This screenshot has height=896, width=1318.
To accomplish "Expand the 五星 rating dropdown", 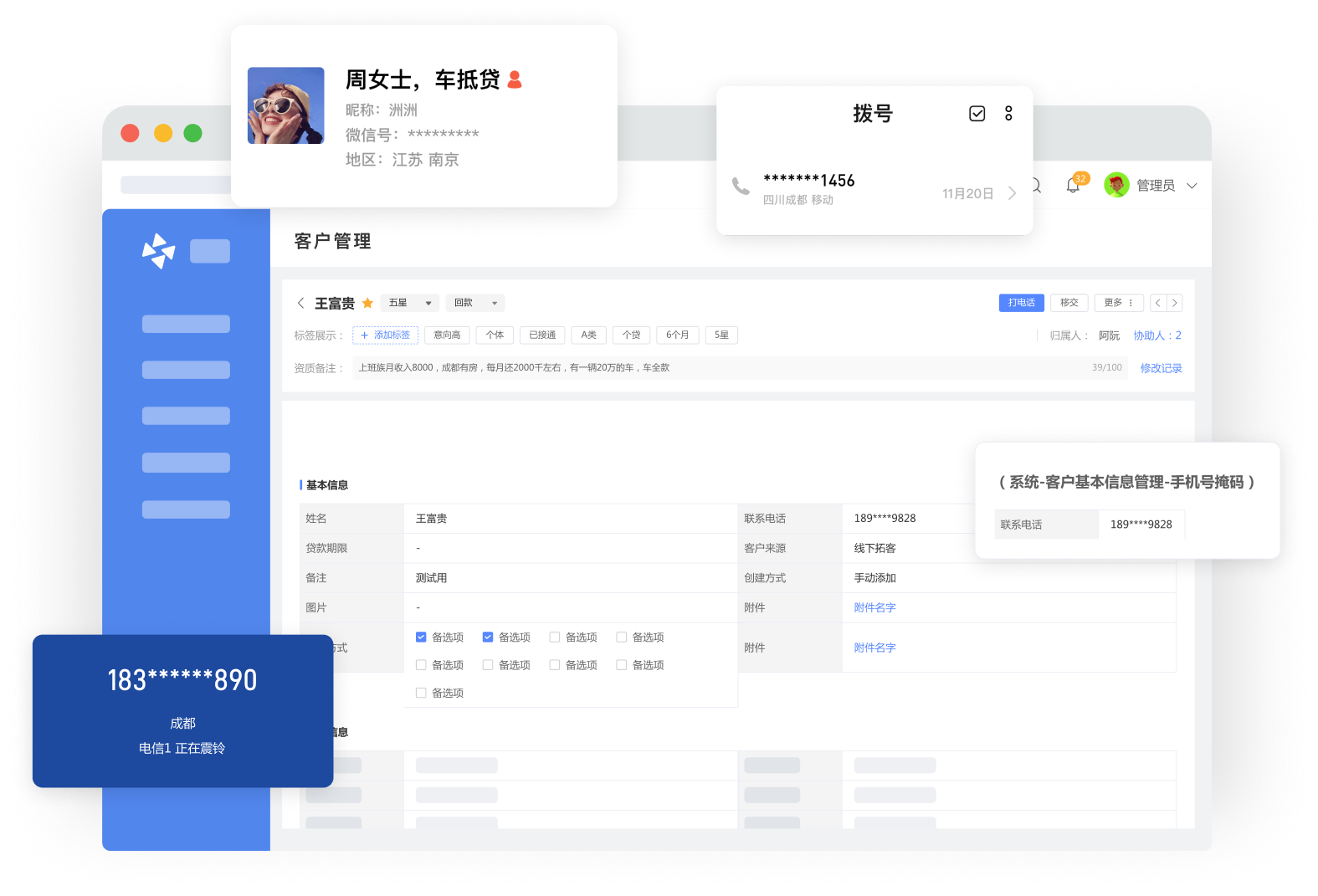I will coord(409,303).
